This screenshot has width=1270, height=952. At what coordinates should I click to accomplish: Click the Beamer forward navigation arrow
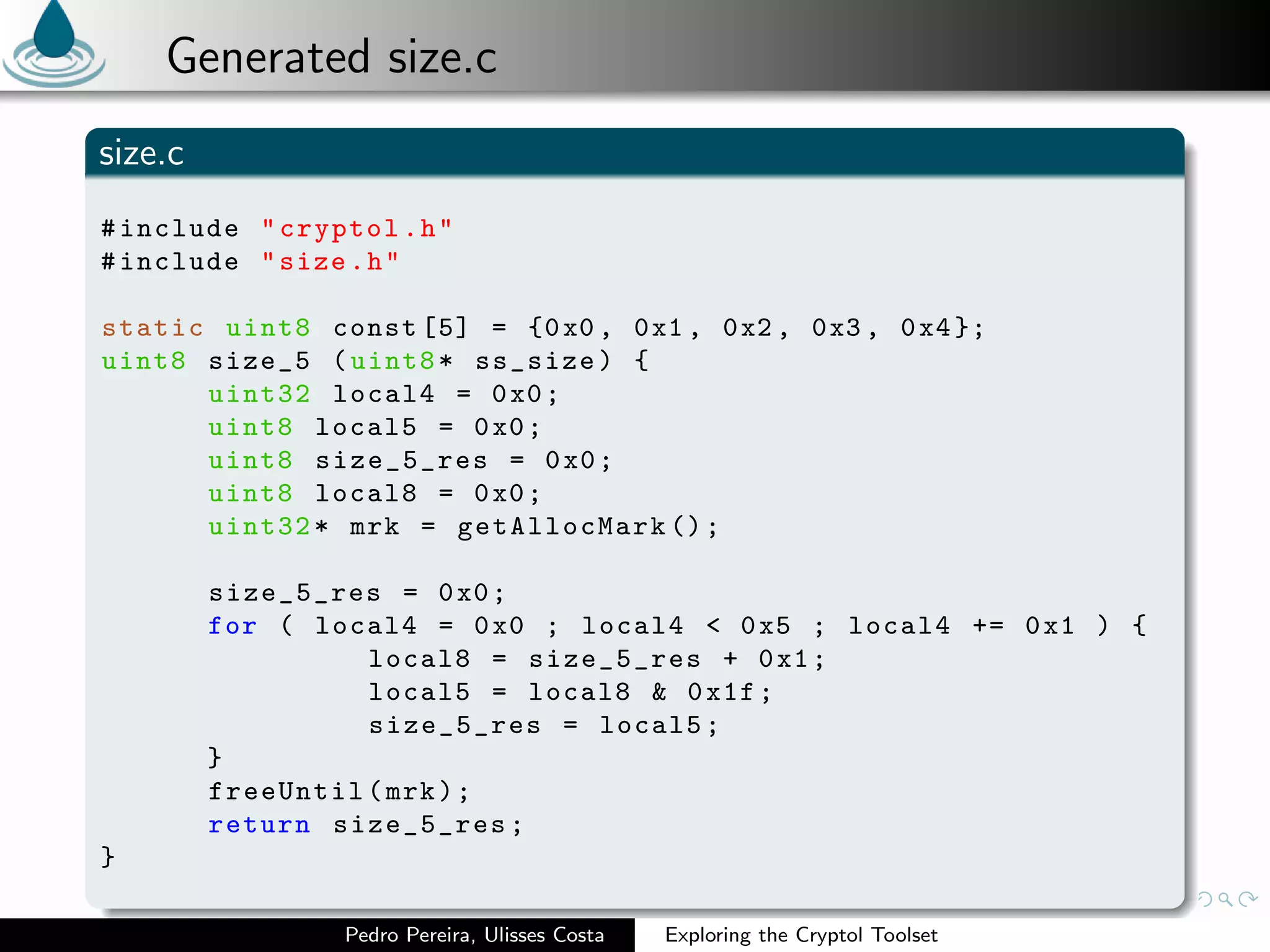[1248, 899]
